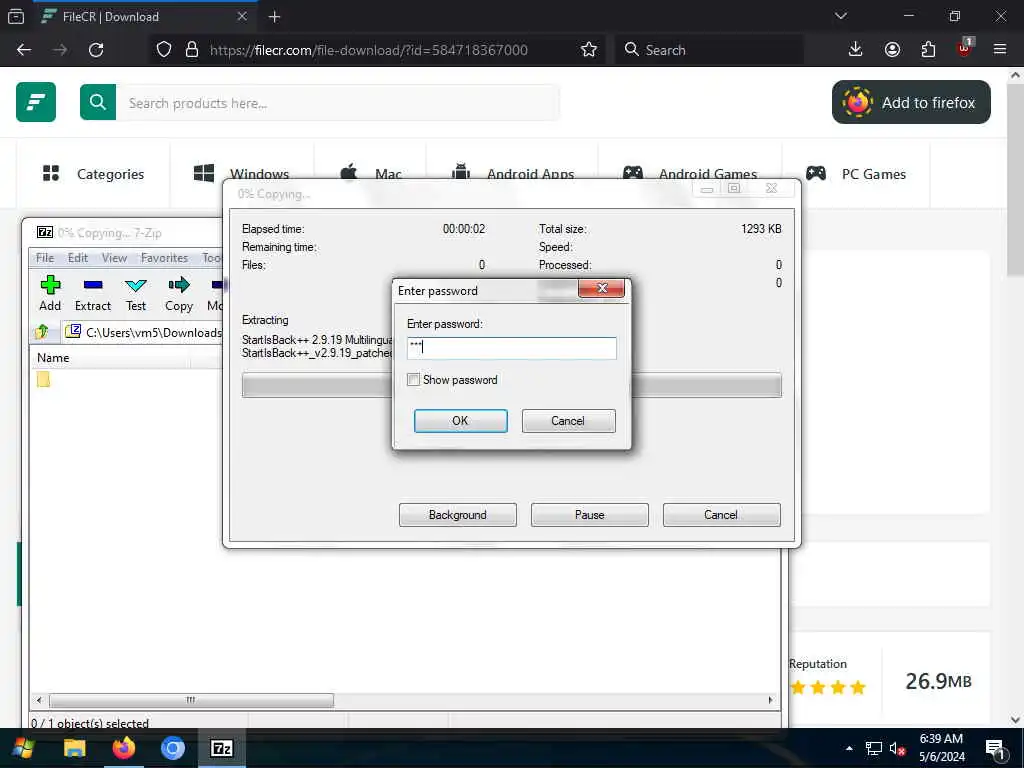
Task: Go back with the browser back arrow
Action: pyautogui.click(x=24, y=50)
